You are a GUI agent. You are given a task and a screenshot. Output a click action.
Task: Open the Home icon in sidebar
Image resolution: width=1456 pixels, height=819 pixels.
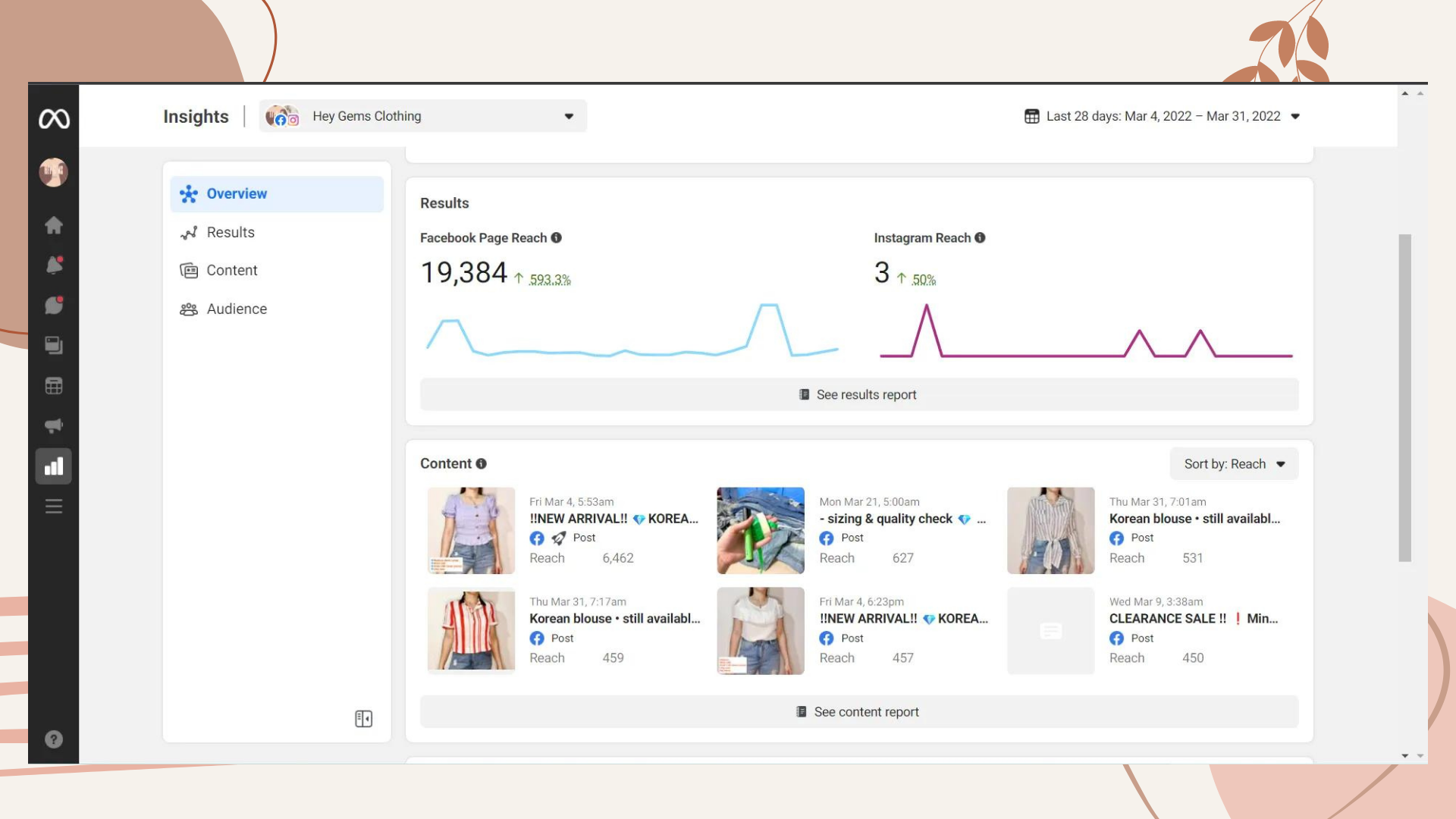pyautogui.click(x=54, y=225)
